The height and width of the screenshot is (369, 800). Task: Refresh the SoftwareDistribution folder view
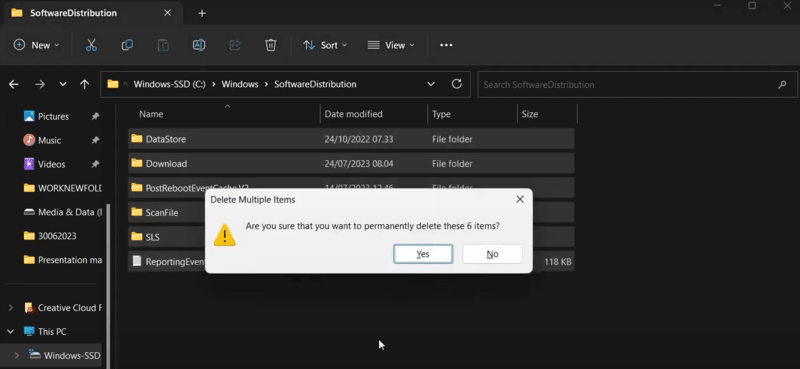click(x=457, y=84)
